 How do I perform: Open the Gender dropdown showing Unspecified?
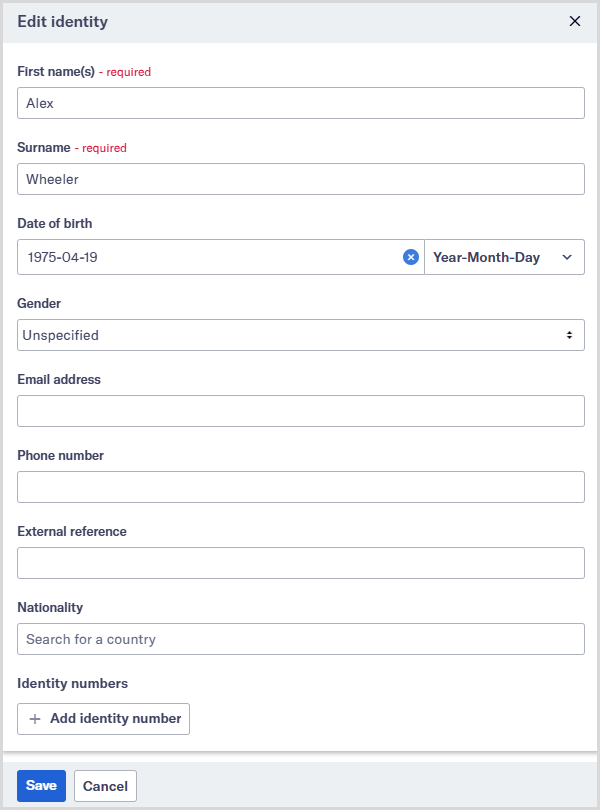coord(300,335)
